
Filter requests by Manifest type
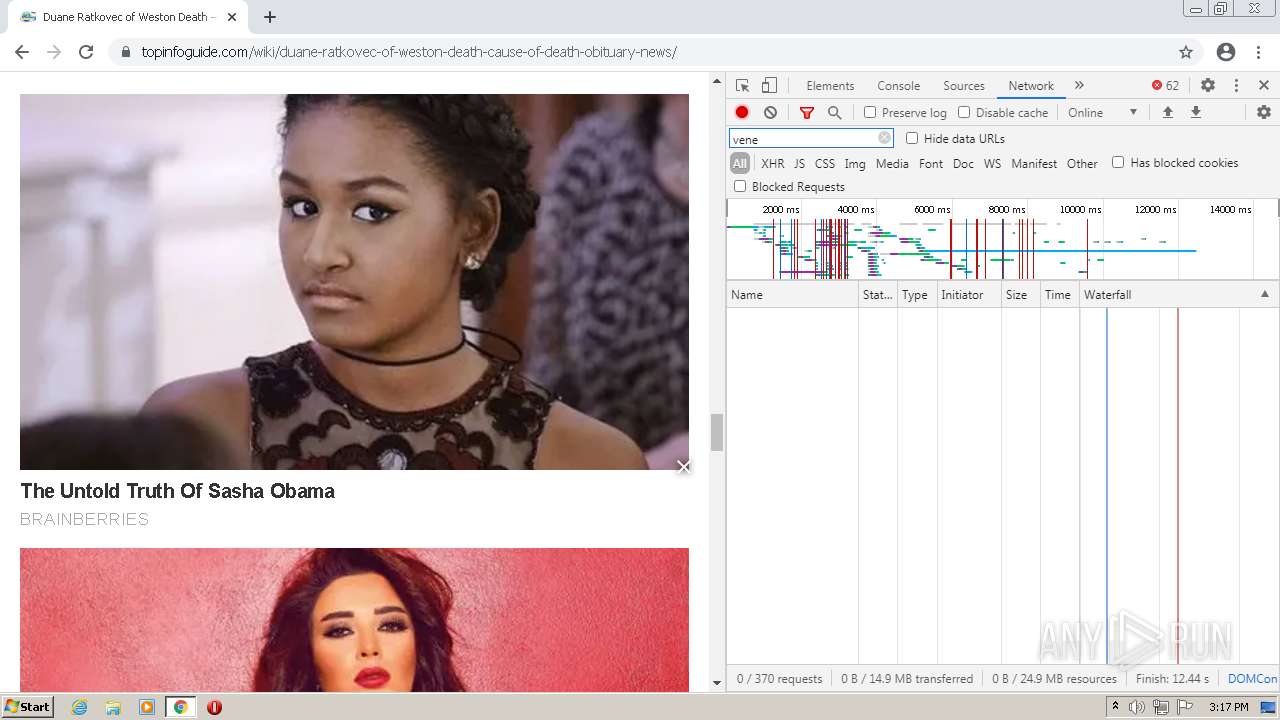coord(1034,164)
